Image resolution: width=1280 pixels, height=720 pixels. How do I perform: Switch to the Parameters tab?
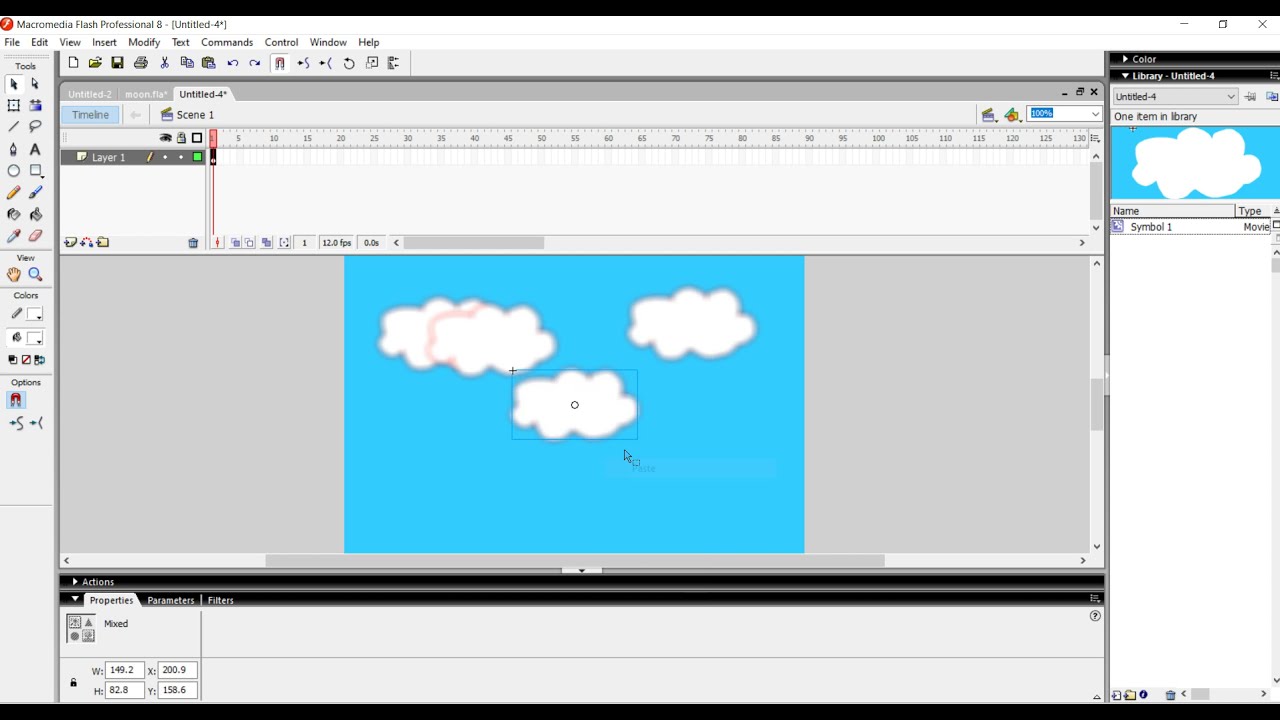pyautogui.click(x=170, y=600)
